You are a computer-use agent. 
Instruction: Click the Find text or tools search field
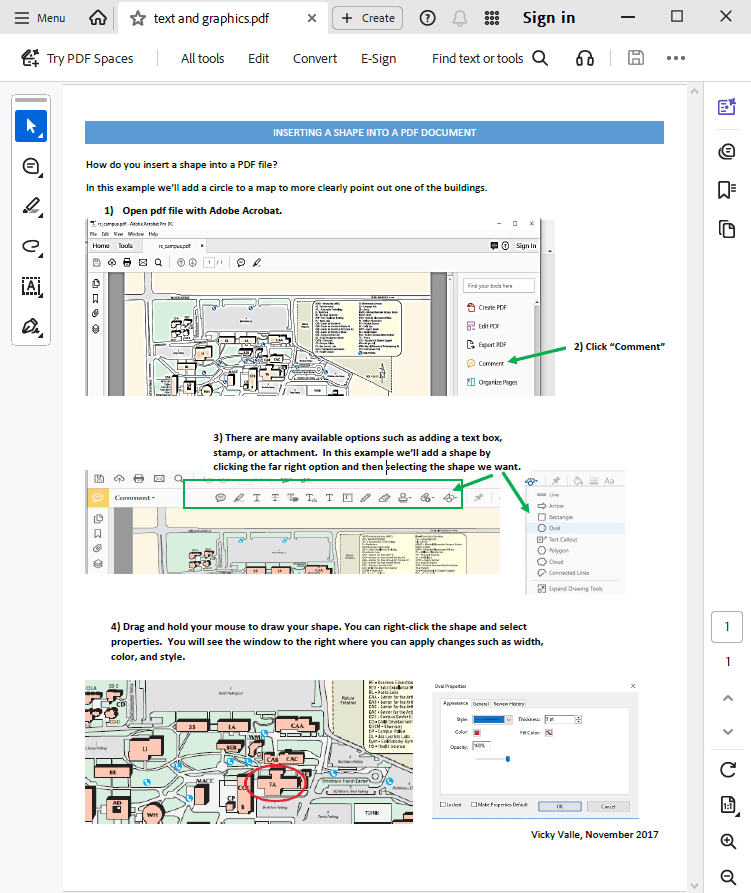pos(489,58)
